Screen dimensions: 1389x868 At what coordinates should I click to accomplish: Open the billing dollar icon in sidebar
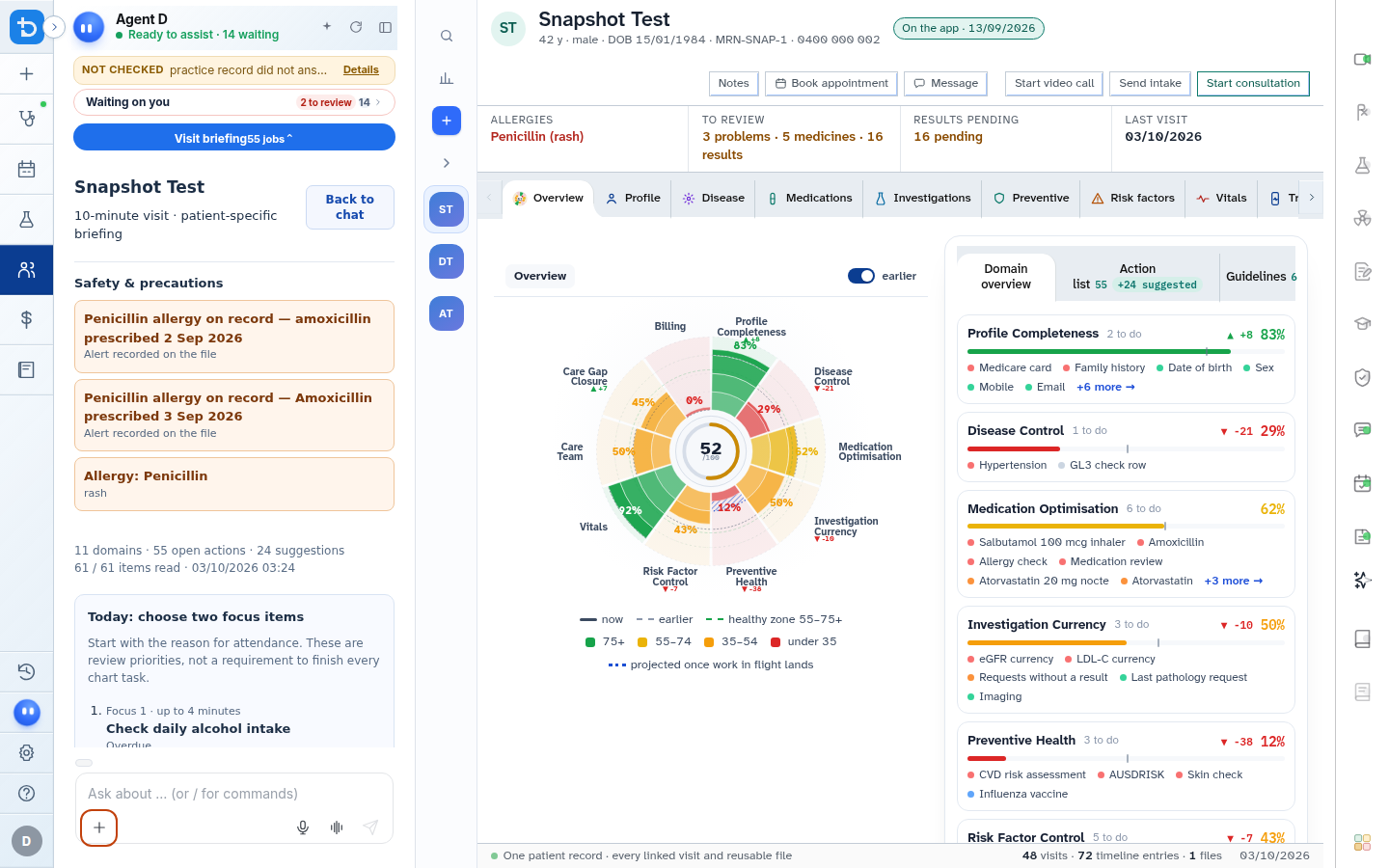(x=27, y=319)
